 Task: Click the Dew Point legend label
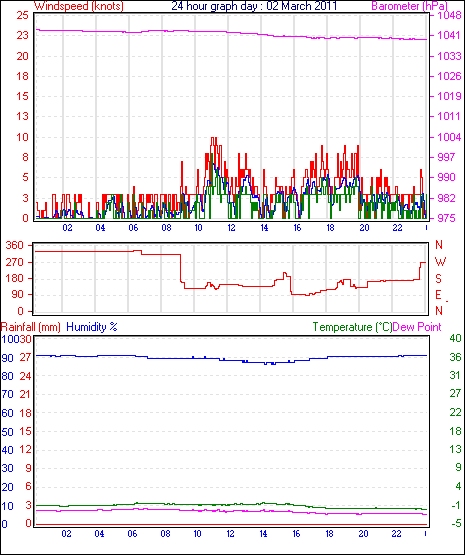tap(417, 327)
